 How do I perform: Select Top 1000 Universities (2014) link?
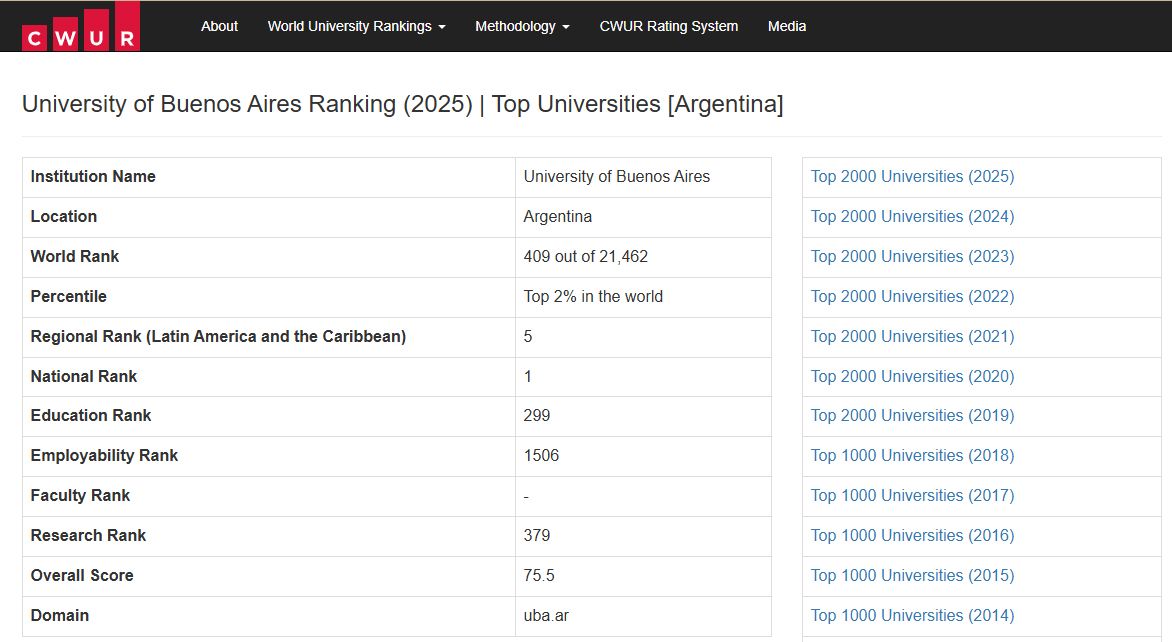(x=912, y=616)
